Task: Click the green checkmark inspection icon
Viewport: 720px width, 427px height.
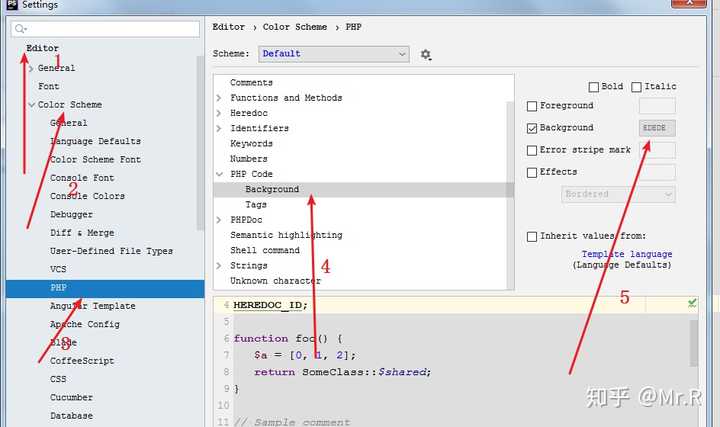Action: point(692,303)
